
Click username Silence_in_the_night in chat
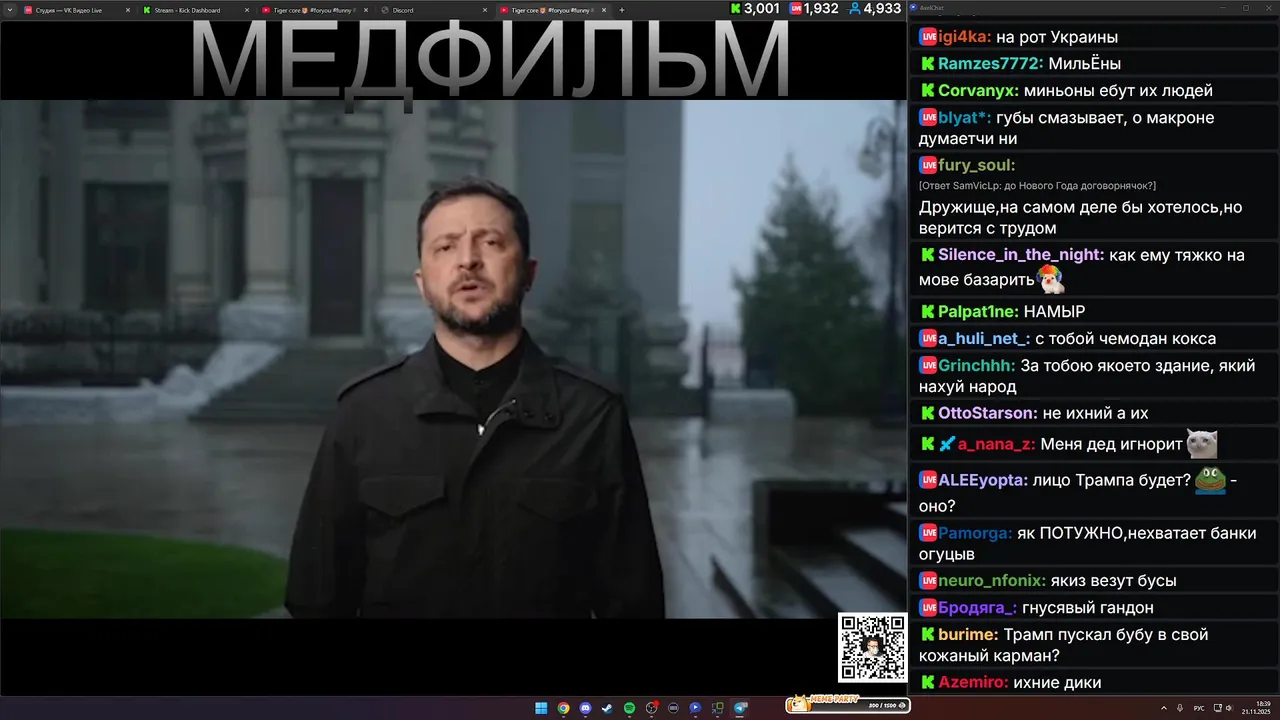coord(1021,255)
